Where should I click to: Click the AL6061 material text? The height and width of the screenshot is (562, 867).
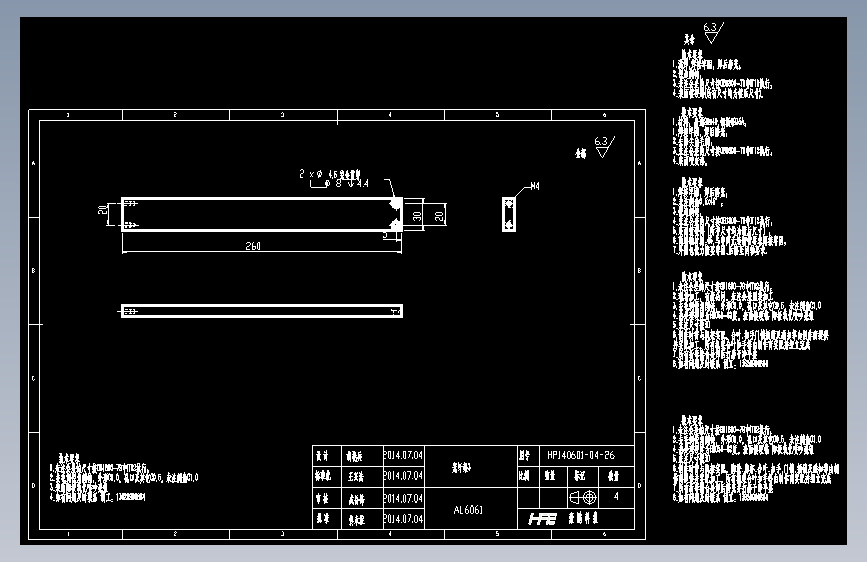click(x=468, y=510)
